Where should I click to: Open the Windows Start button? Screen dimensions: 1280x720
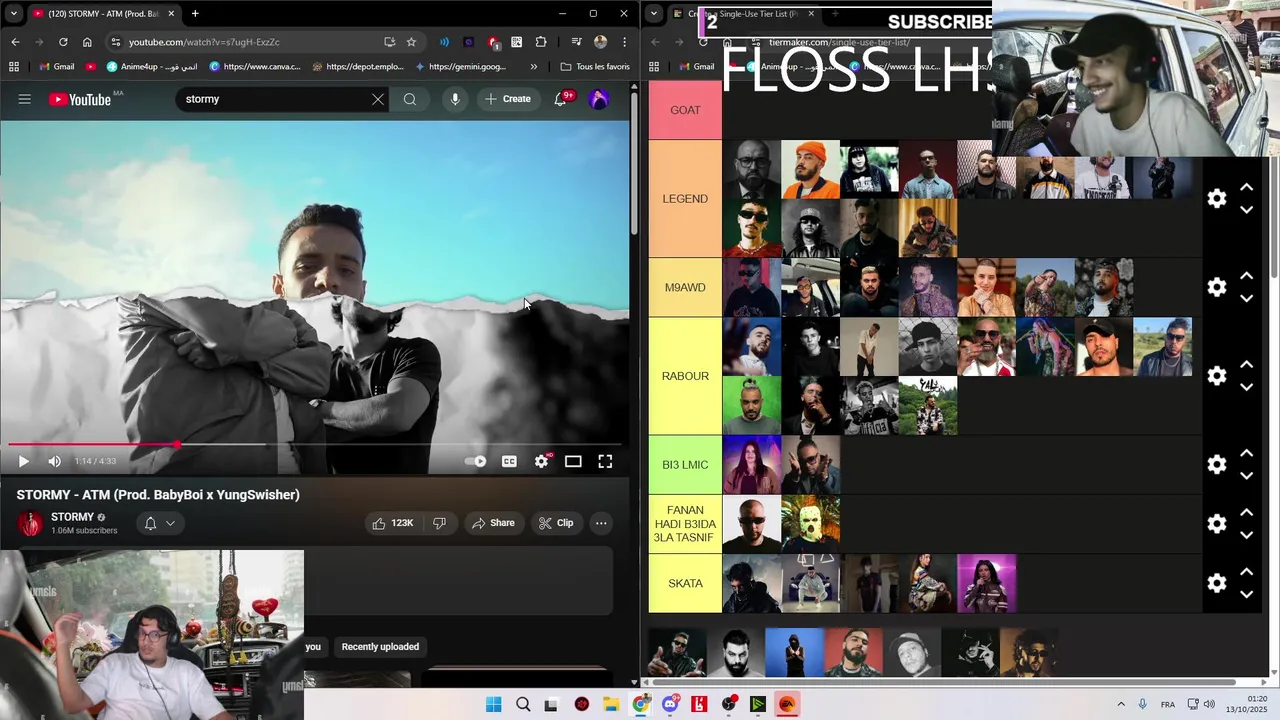click(494, 704)
